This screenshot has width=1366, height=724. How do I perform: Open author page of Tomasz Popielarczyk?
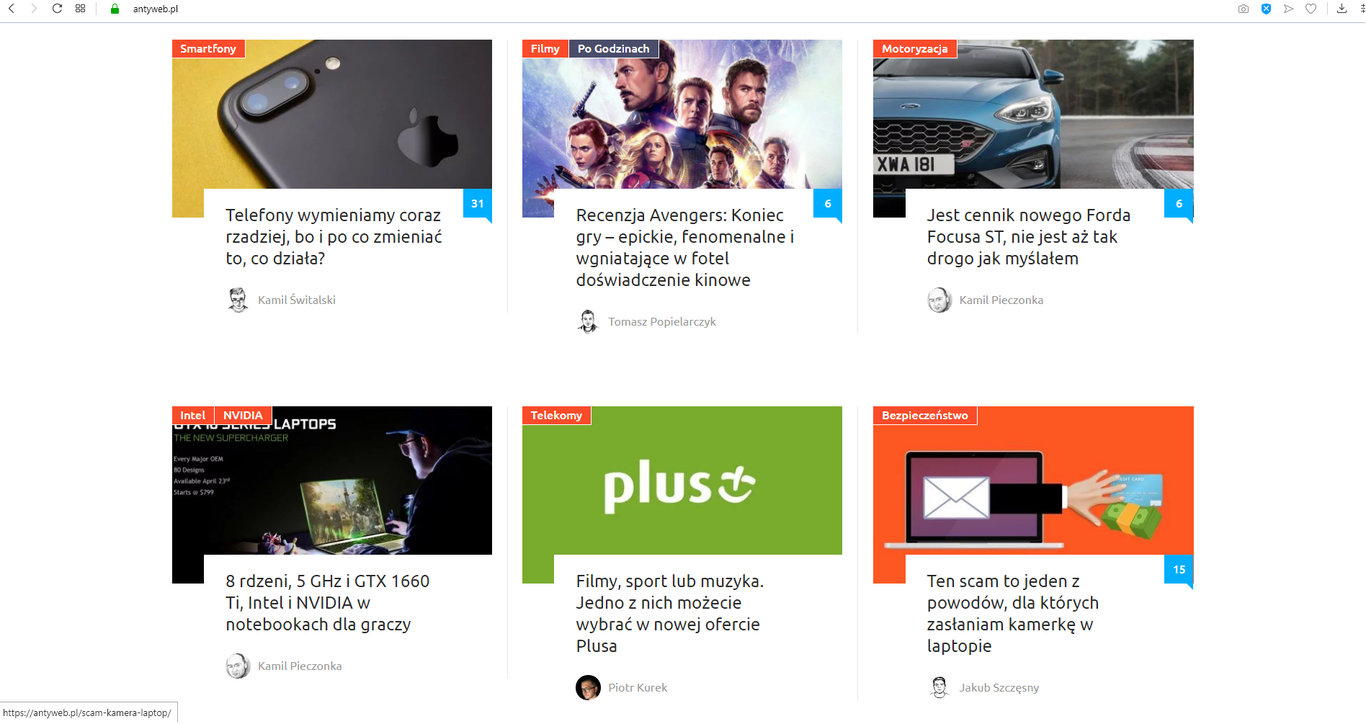[662, 322]
